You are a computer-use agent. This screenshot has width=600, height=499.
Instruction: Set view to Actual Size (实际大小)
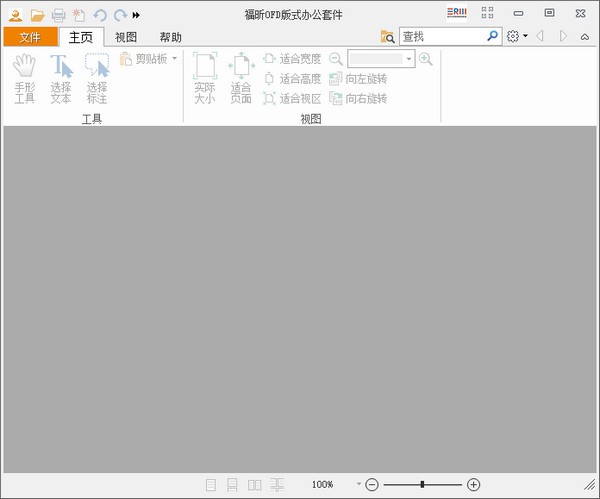[x=204, y=78]
